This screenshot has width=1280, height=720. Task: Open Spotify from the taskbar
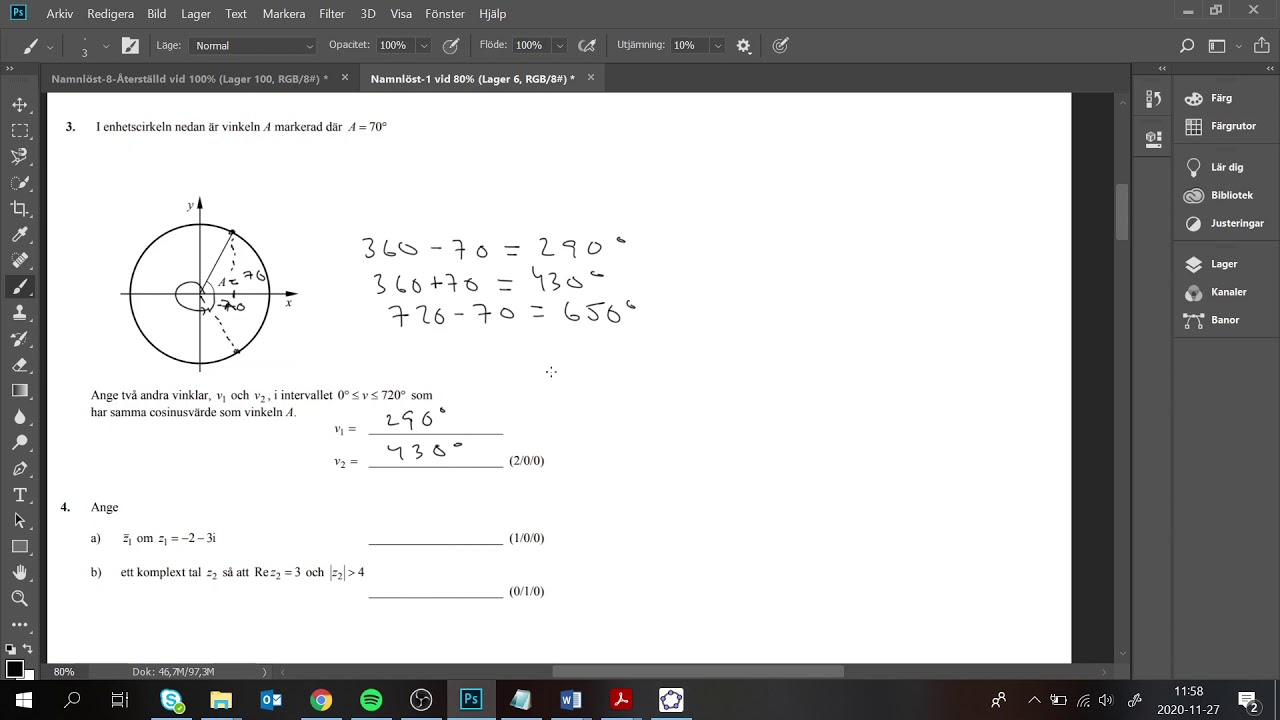tap(371, 700)
